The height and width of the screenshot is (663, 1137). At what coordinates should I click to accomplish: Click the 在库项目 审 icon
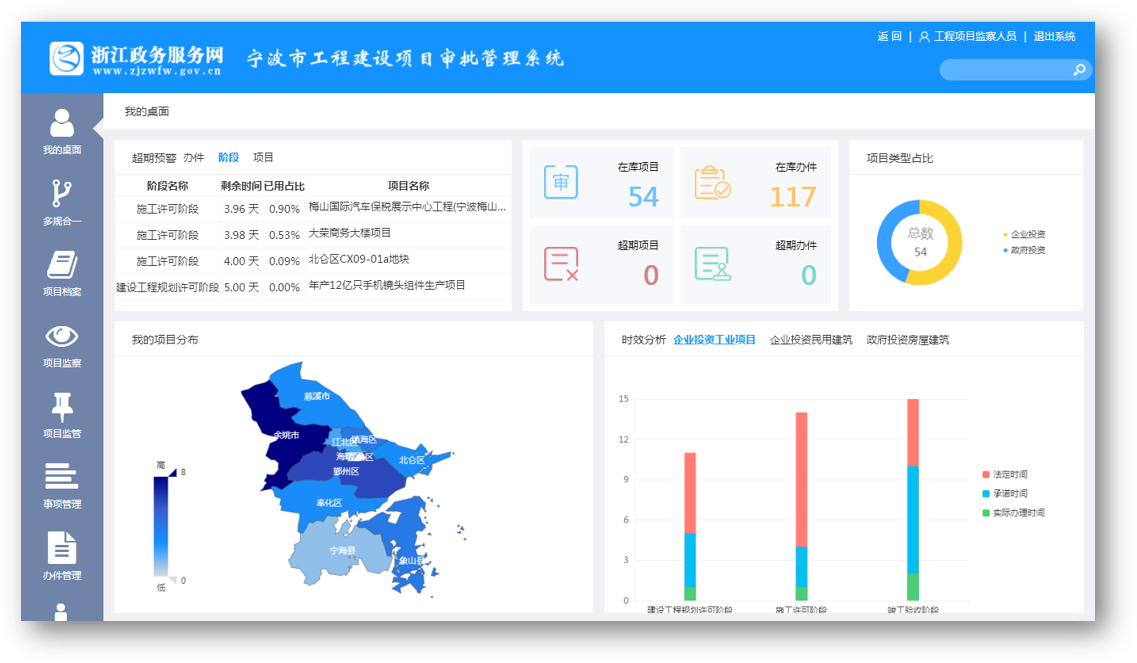point(561,182)
